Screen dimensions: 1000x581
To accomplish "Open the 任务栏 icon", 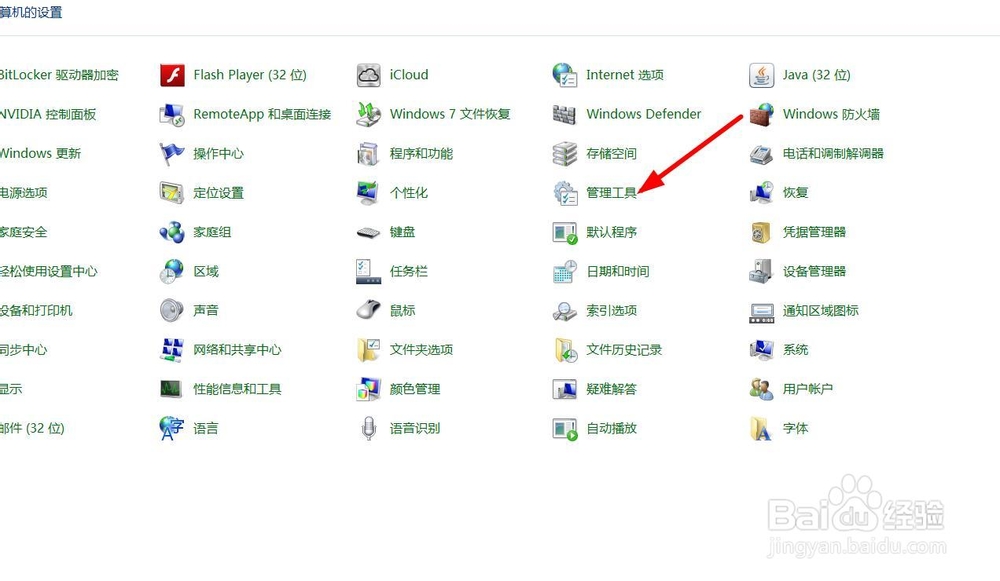I will tap(369, 272).
